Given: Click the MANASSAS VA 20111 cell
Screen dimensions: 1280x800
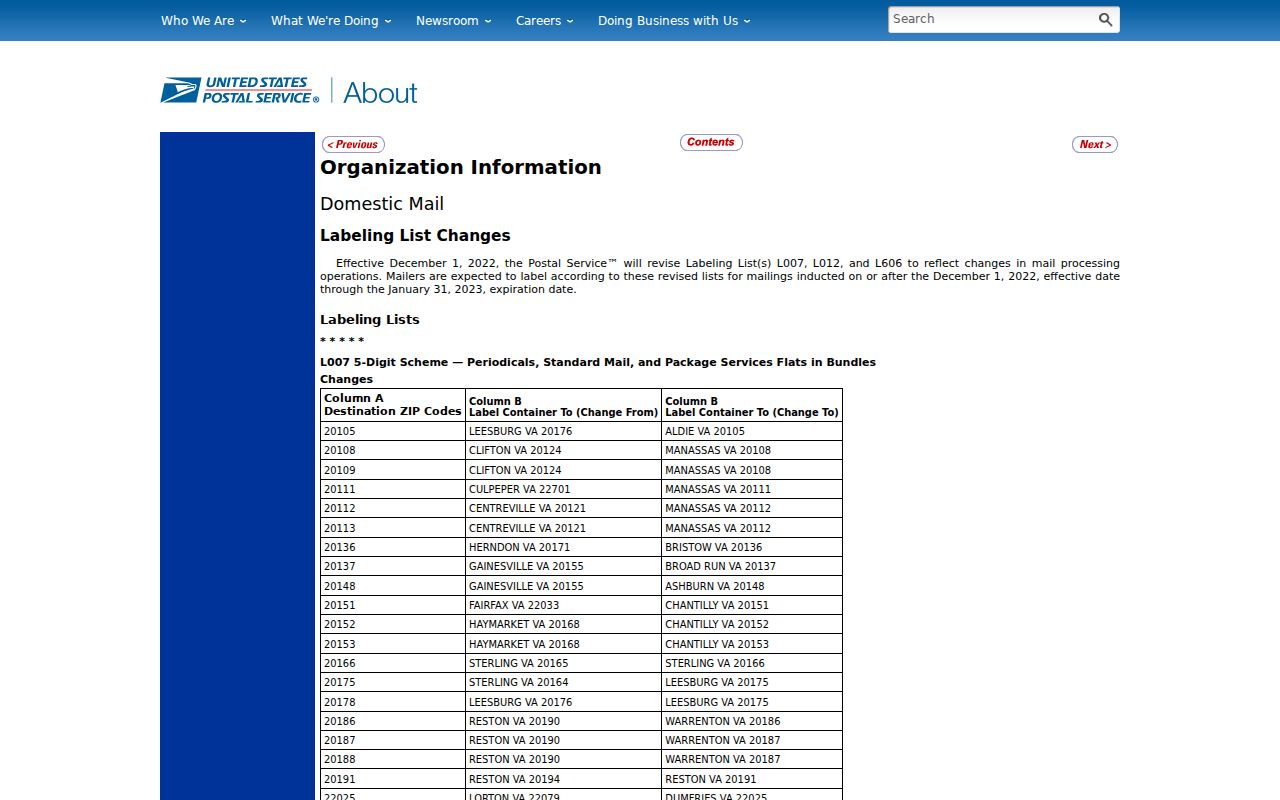Looking at the screenshot, I should [x=752, y=489].
